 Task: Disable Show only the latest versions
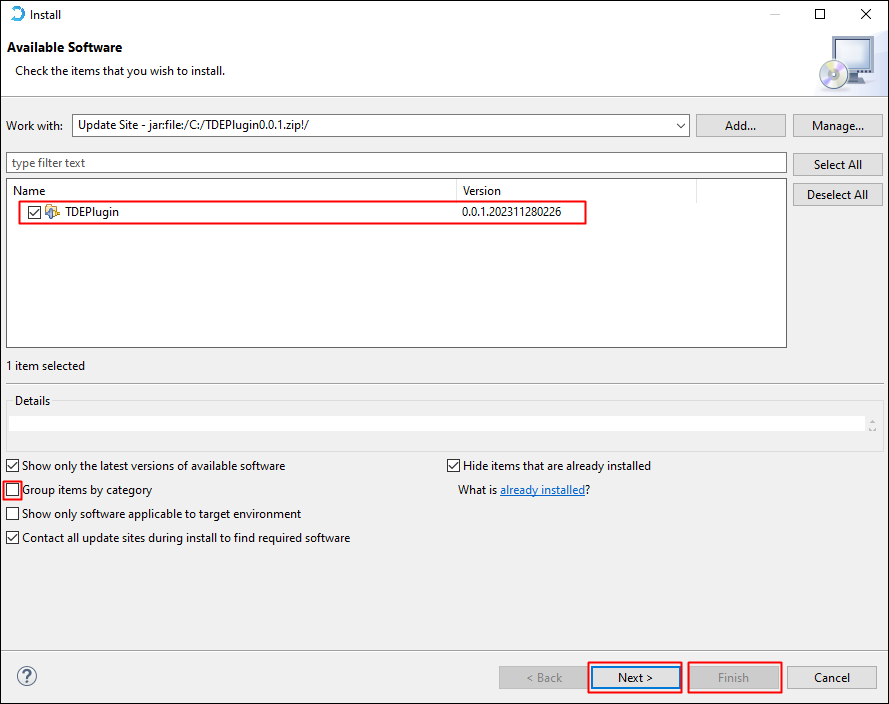(x=13, y=466)
